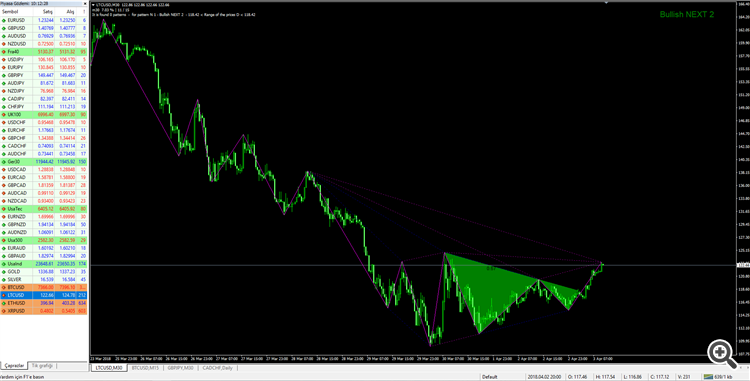750x381 pixels.
Task: Select the EURCAD symbol row
Action: coord(44,177)
